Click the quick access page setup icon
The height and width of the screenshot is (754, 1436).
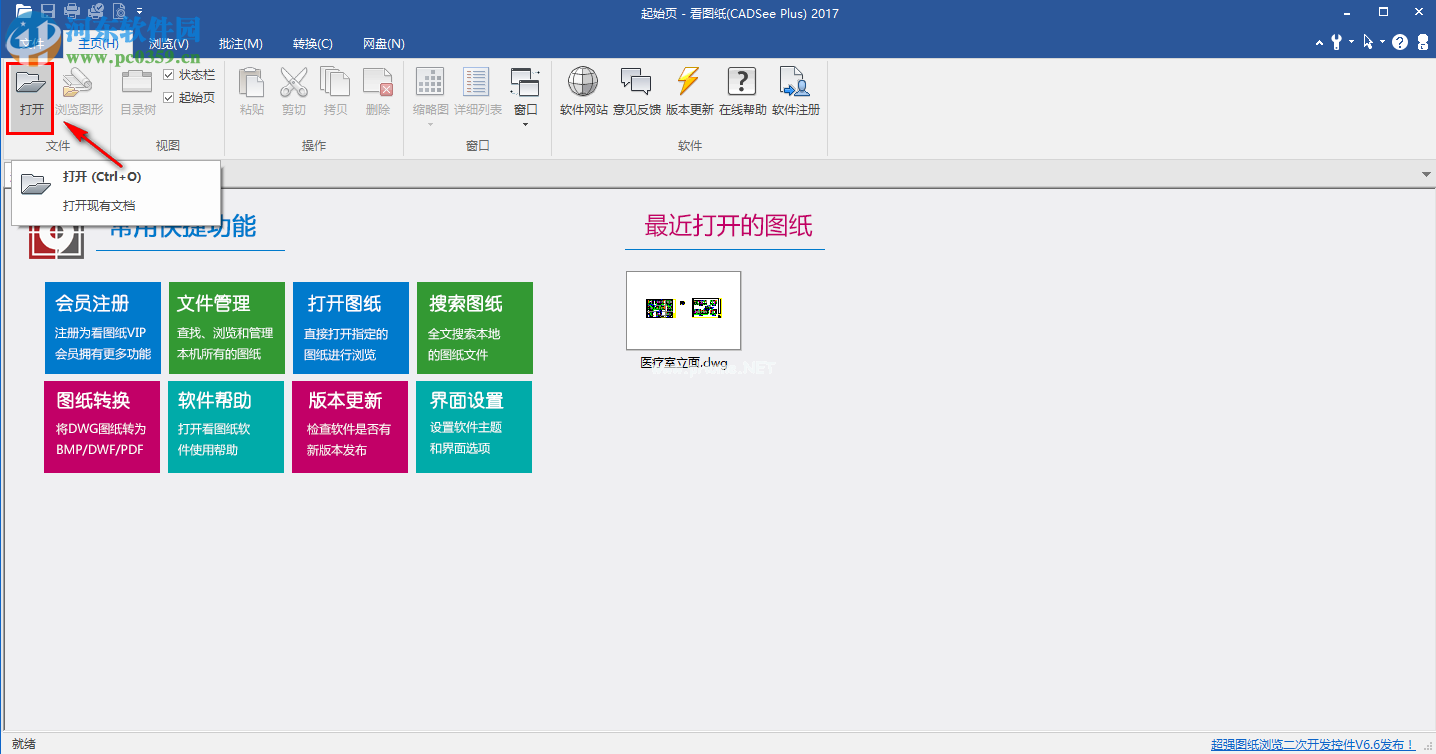(119, 12)
